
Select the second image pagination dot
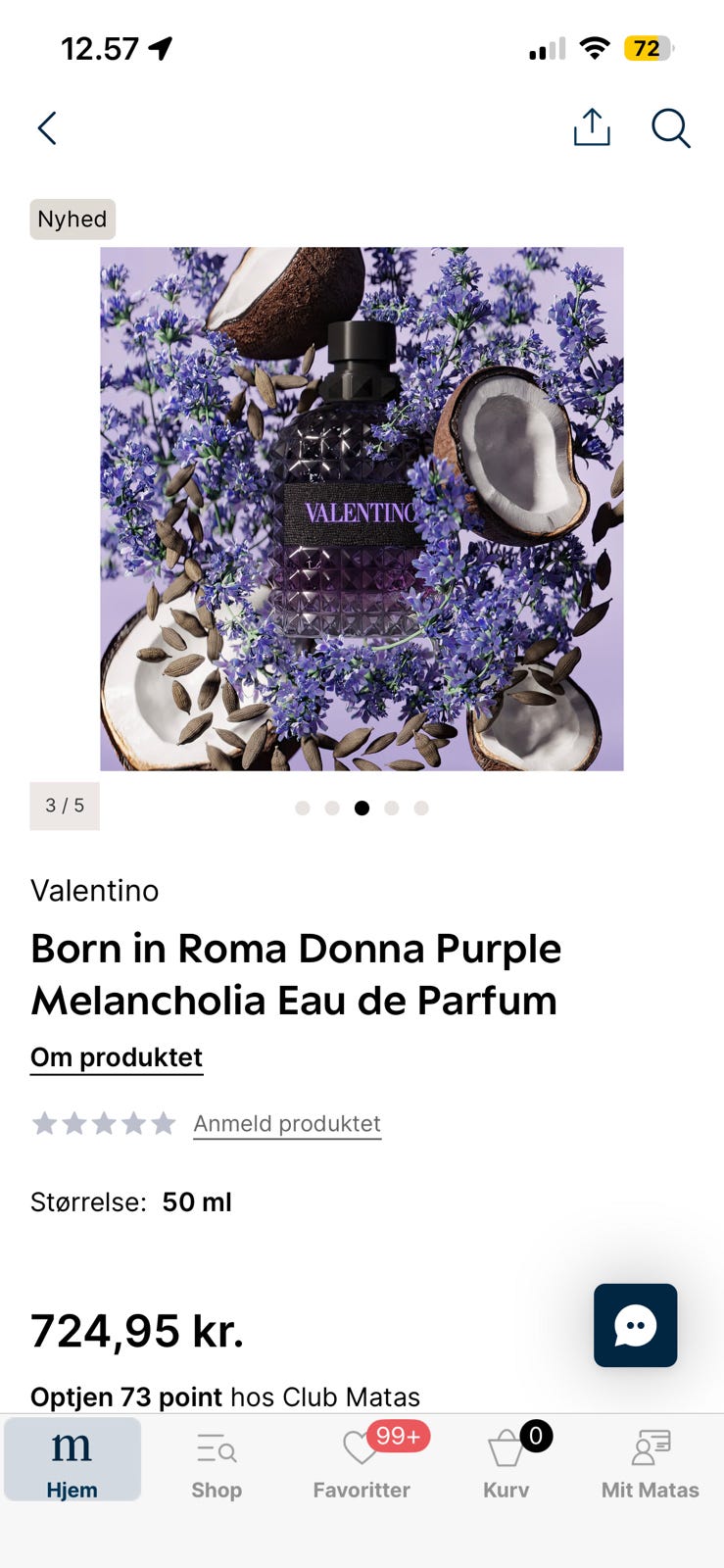click(332, 808)
